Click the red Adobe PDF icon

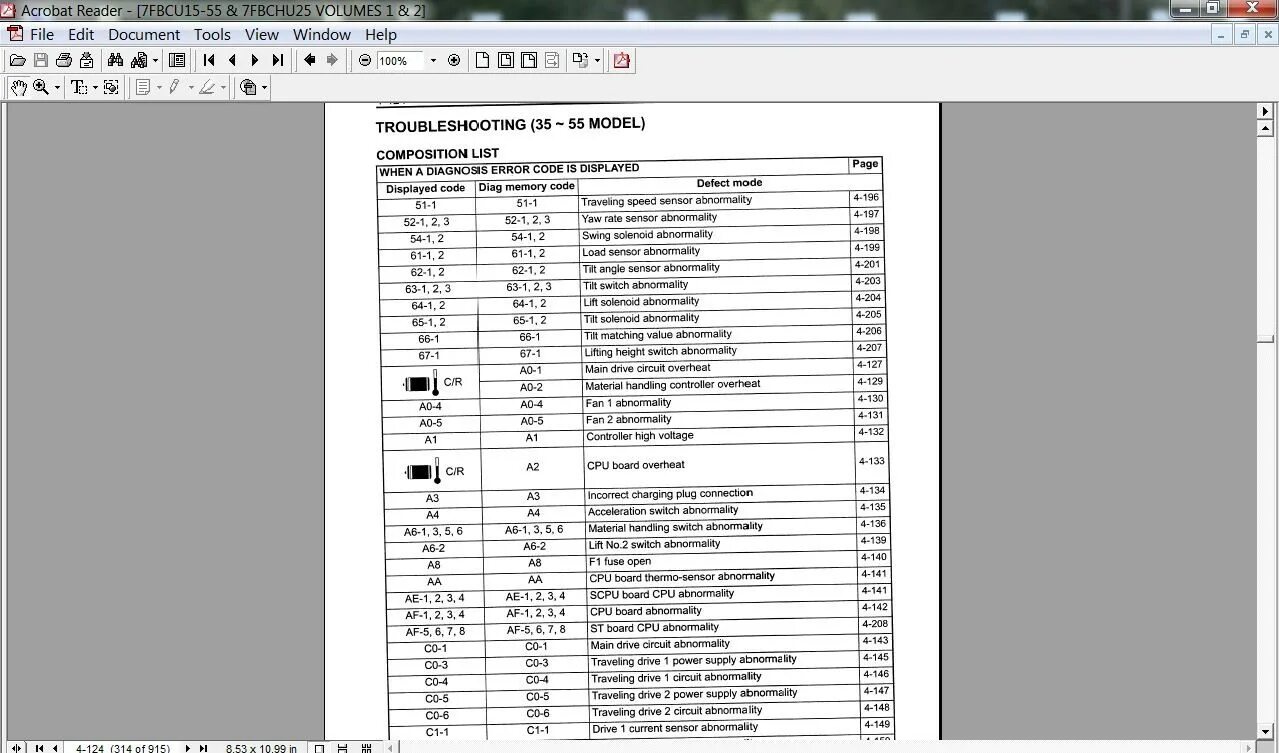(x=622, y=60)
